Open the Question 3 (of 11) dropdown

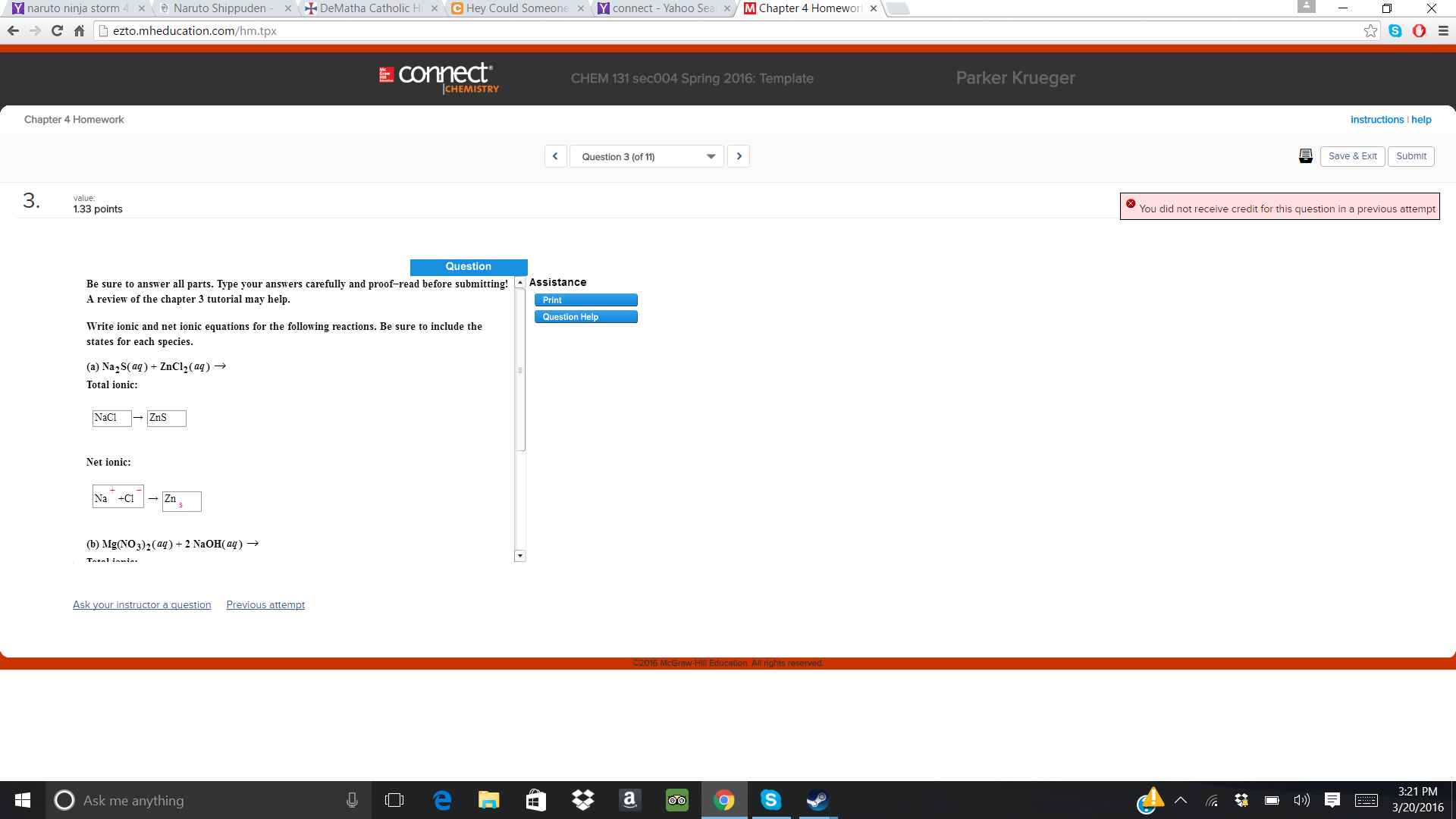(x=646, y=157)
